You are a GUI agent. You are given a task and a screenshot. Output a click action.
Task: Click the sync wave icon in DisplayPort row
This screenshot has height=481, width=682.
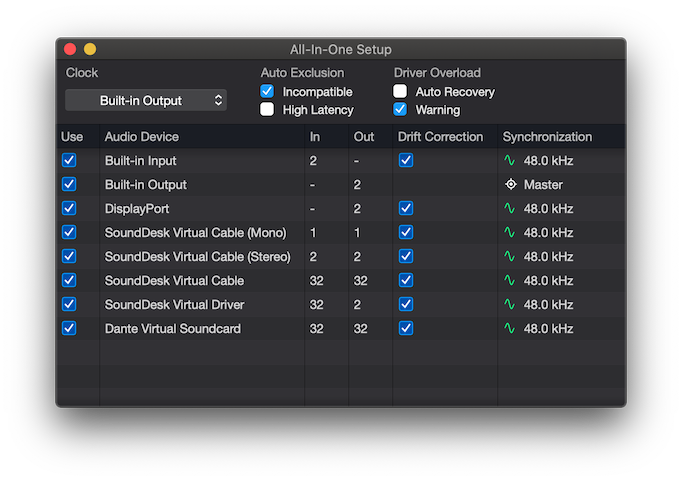coord(509,209)
